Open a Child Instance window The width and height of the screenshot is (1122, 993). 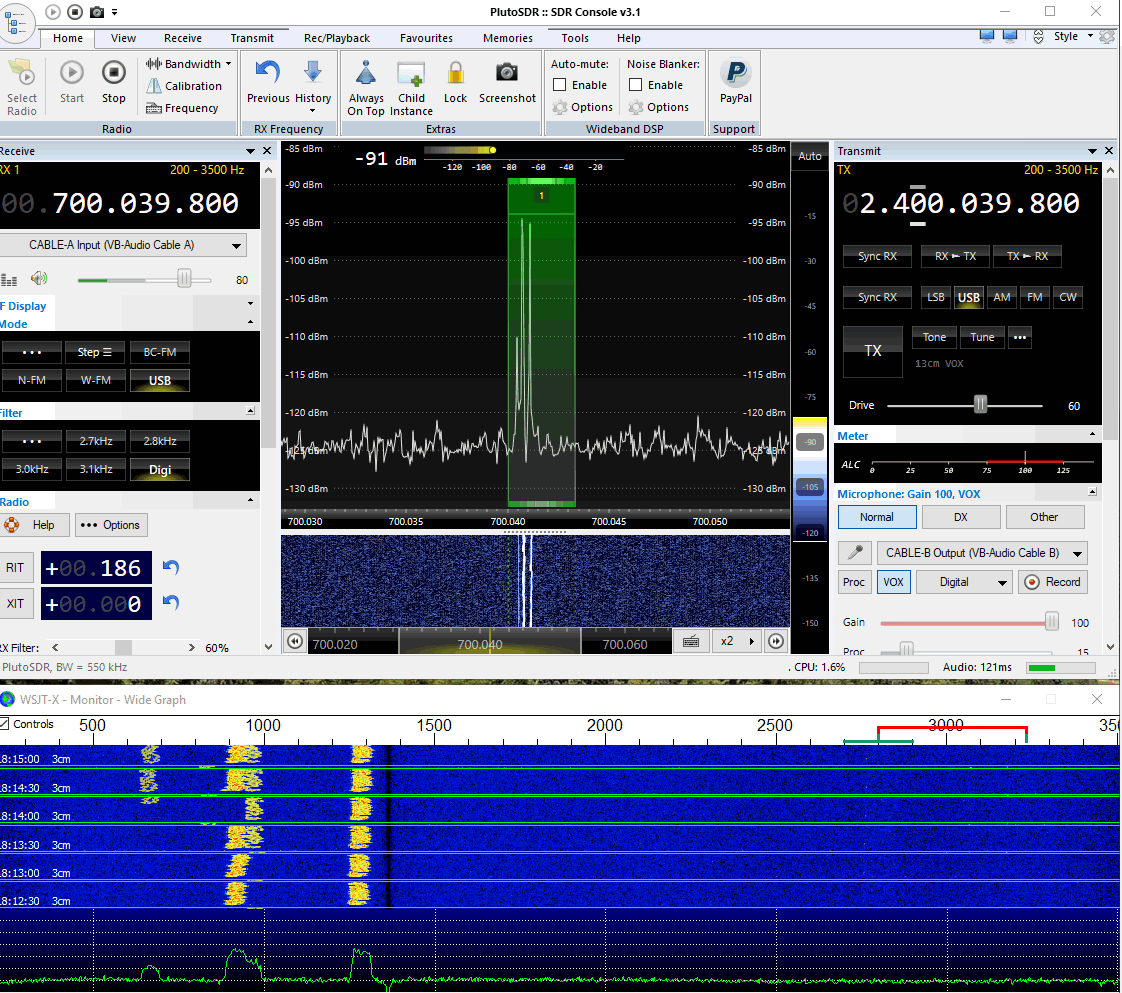click(x=411, y=73)
